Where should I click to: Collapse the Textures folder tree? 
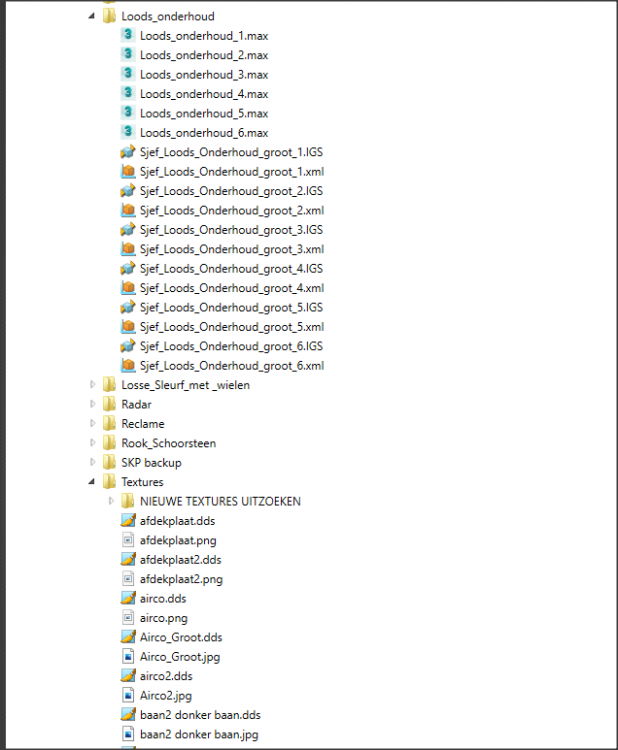[x=93, y=482]
